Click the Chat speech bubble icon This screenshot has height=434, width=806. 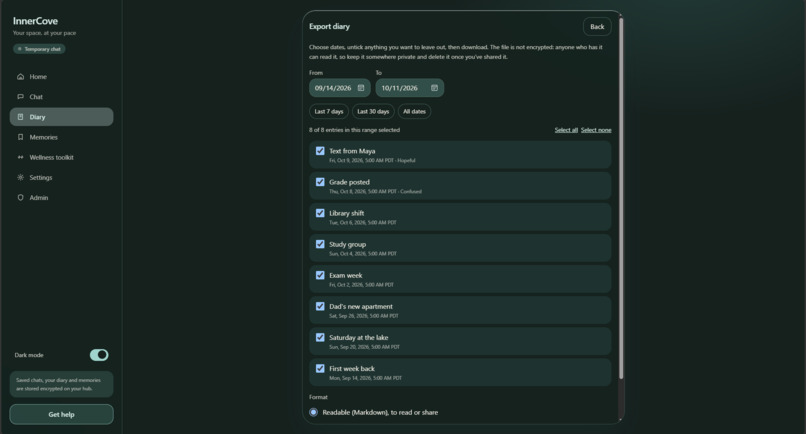(21, 97)
